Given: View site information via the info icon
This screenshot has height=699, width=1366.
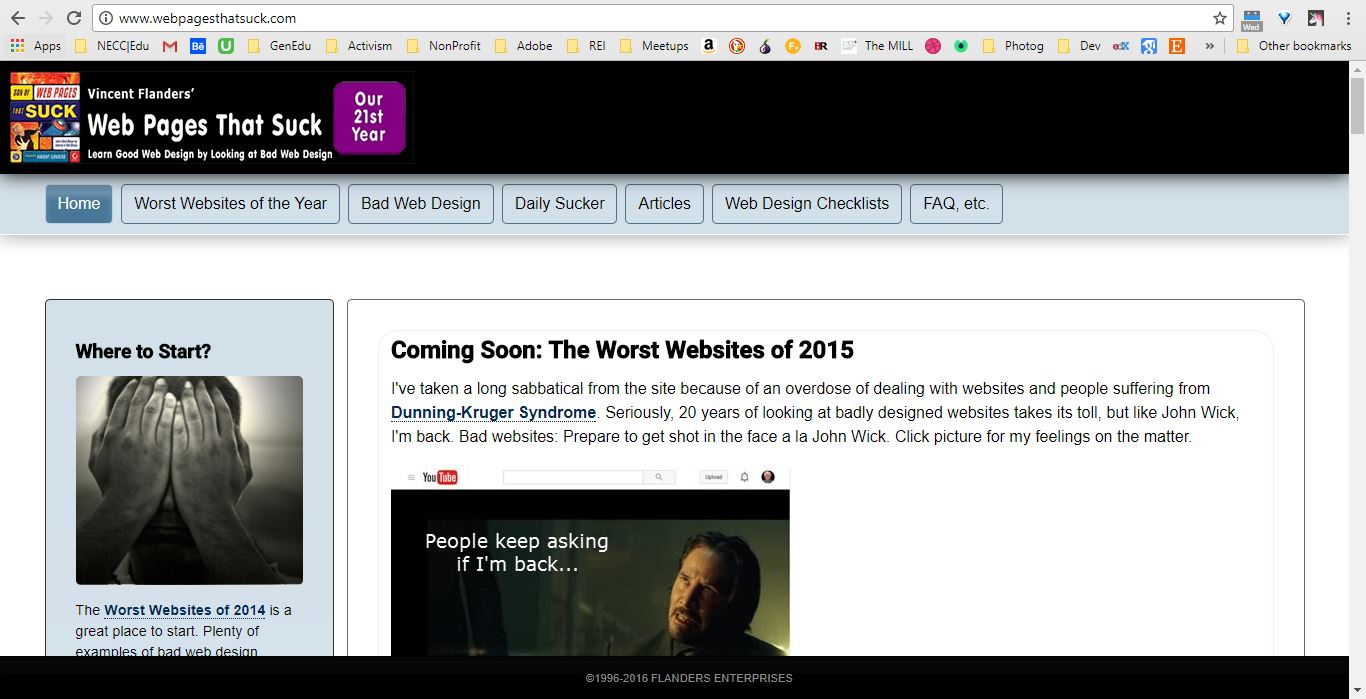Looking at the screenshot, I should point(106,18).
